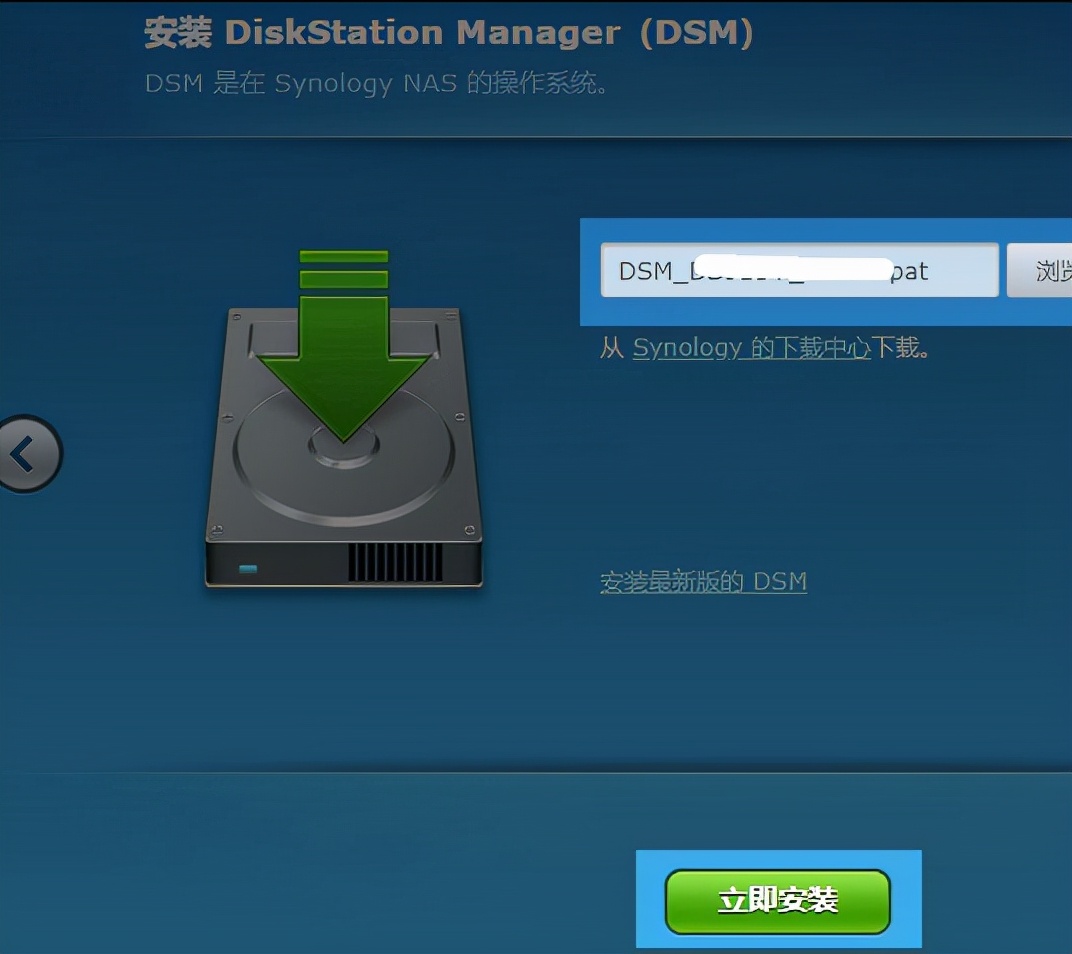Click the 浏览 browse button
The width and height of the screenshot is (1072, 954).
tap(1040, 270)
